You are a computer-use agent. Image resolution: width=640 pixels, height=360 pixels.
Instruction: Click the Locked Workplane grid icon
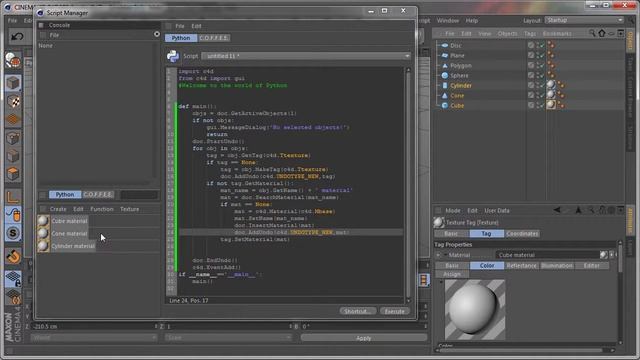click(x=13, y=279)
